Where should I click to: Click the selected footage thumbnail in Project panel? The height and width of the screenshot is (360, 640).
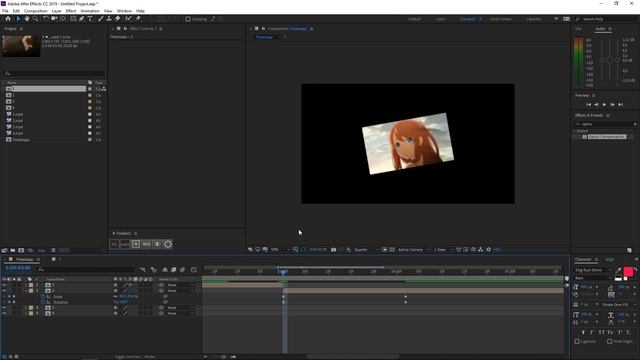(x=21, y=46)
